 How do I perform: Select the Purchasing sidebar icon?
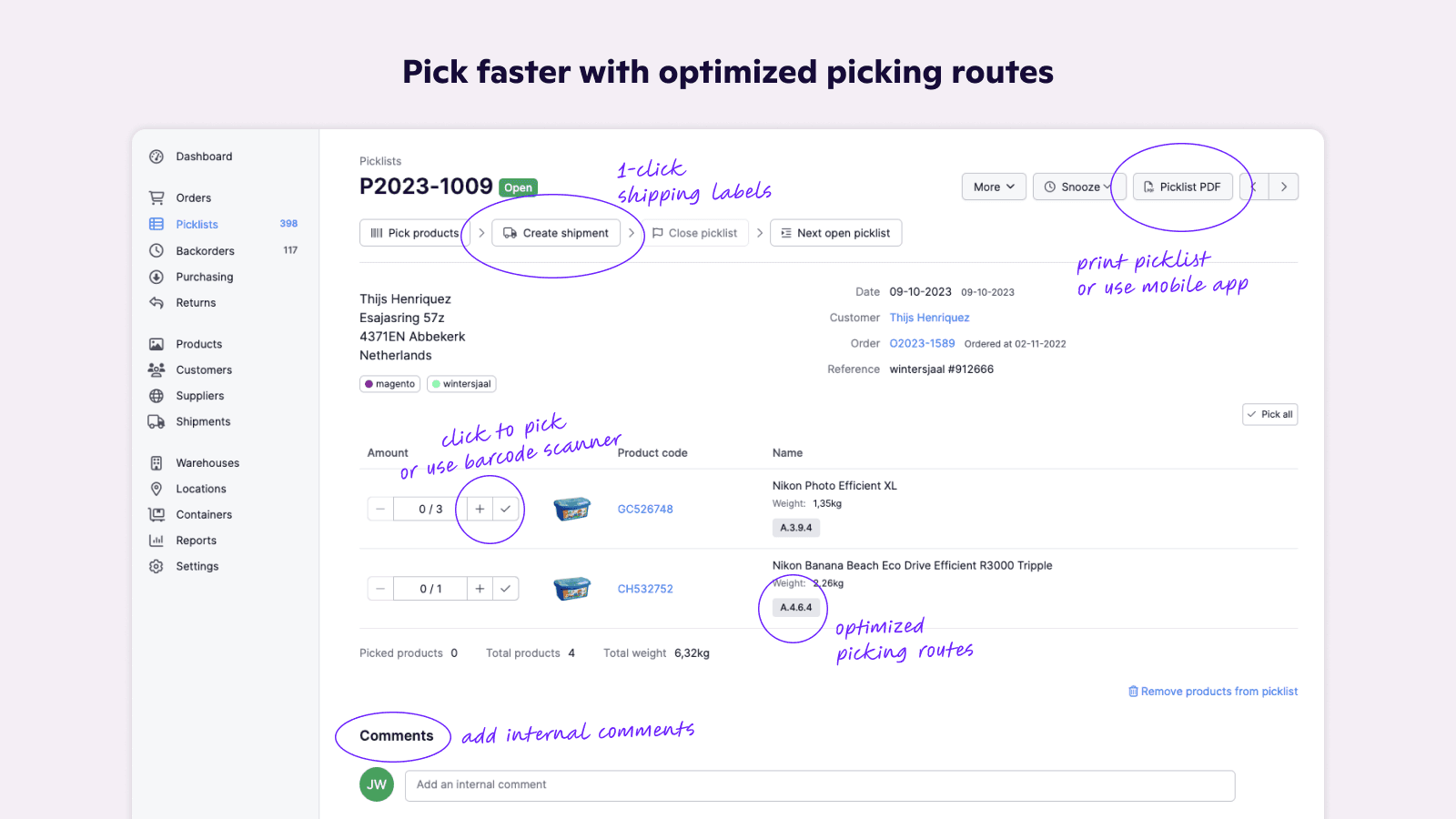coord(157,277)
